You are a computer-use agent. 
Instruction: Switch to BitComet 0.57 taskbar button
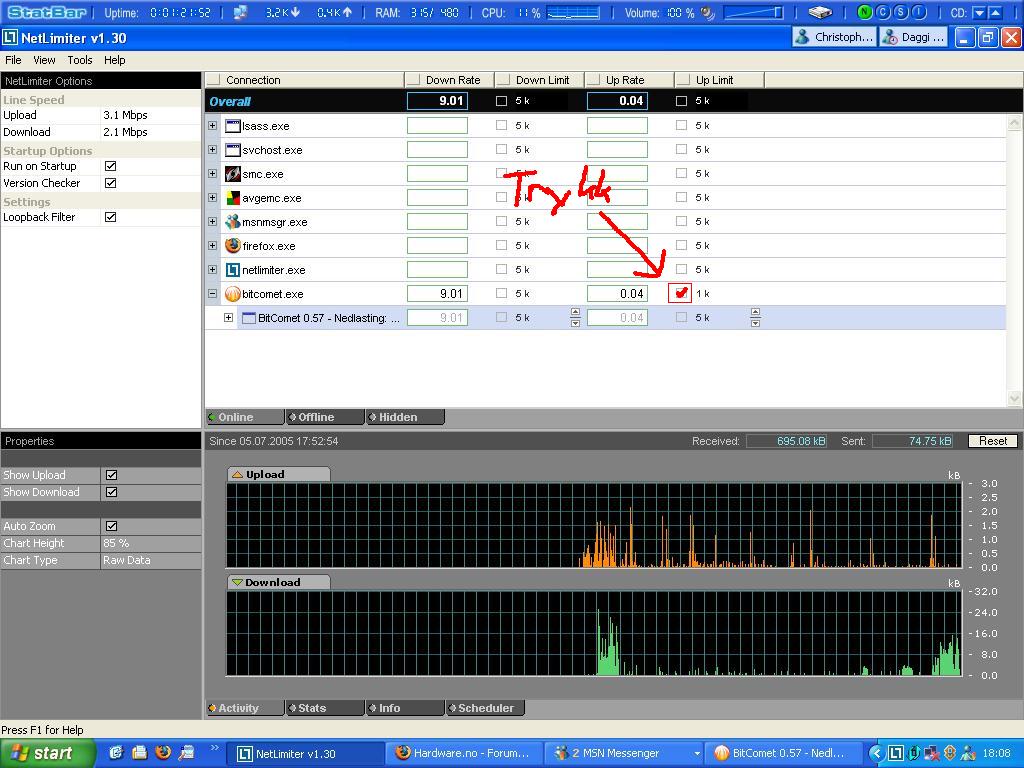coord(782,753)
